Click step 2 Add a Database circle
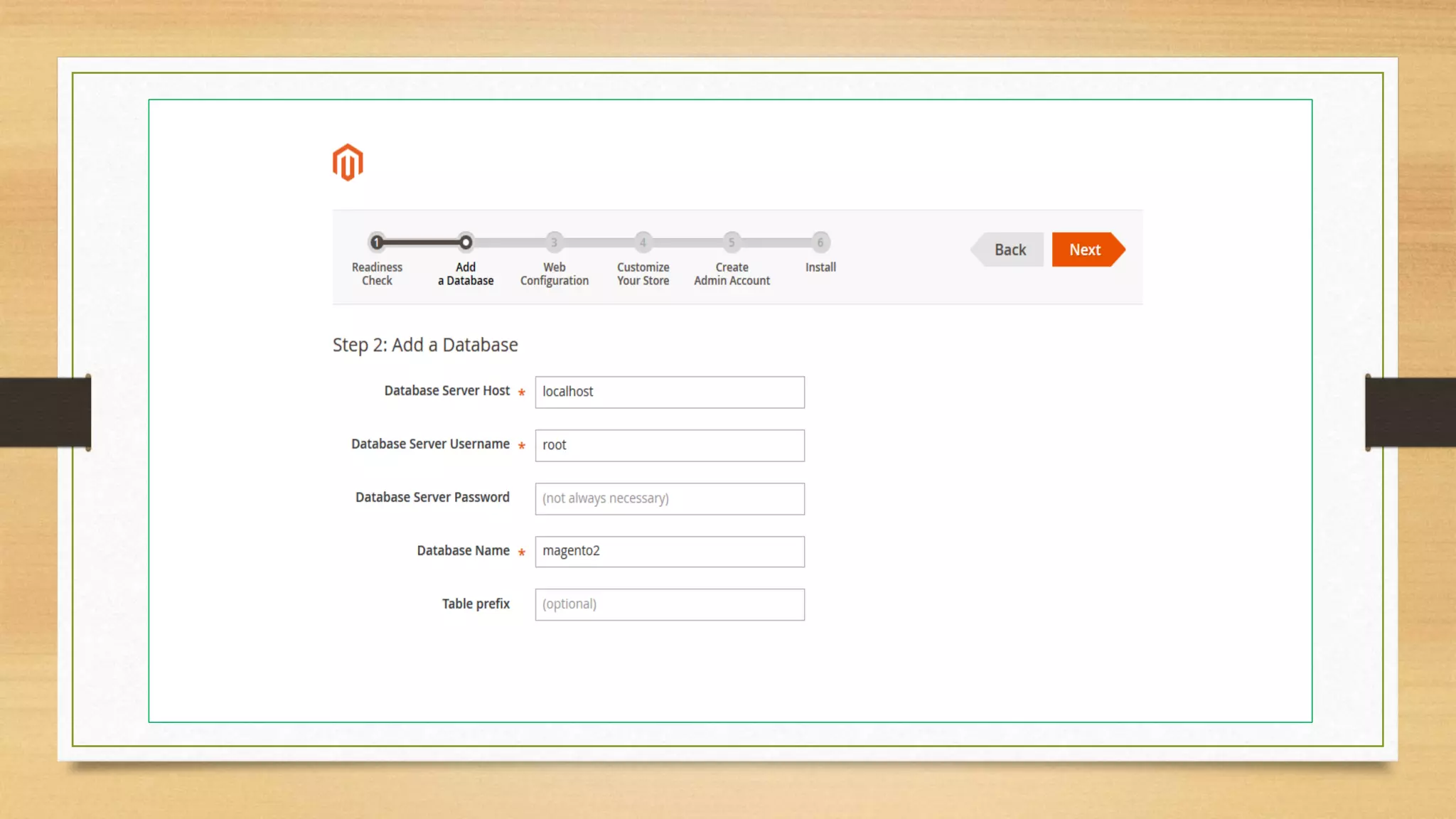Viewport: 1456px width, 819px height. click(x=466, y=242)
